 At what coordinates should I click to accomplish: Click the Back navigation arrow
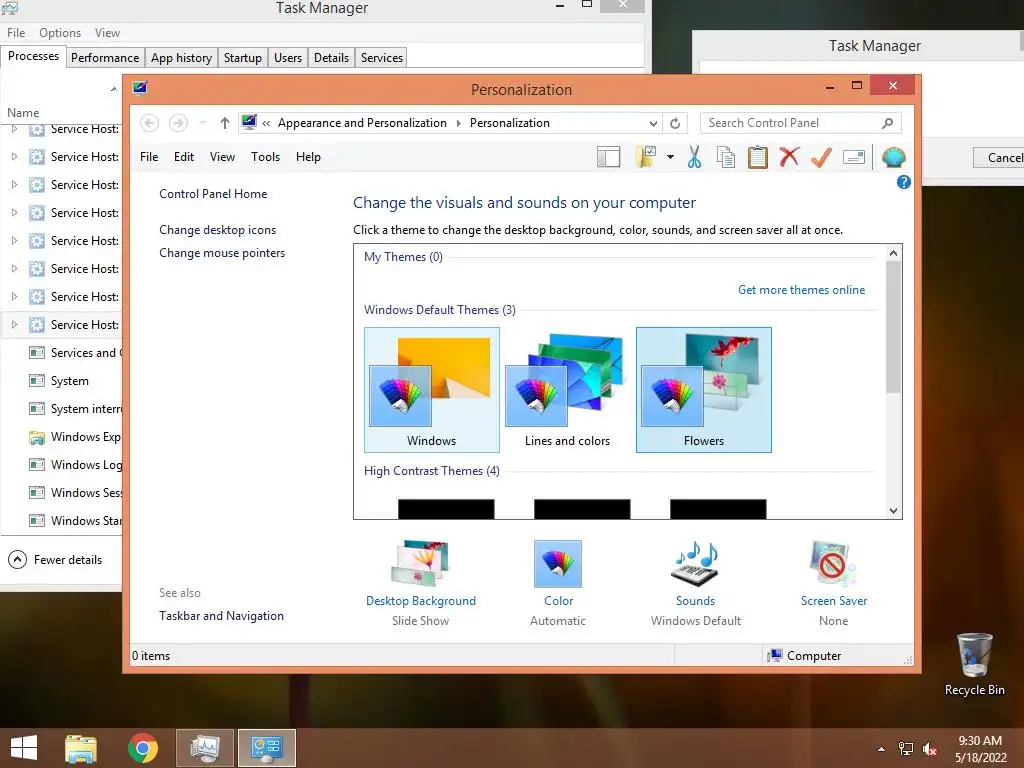(x=150, y=123)
